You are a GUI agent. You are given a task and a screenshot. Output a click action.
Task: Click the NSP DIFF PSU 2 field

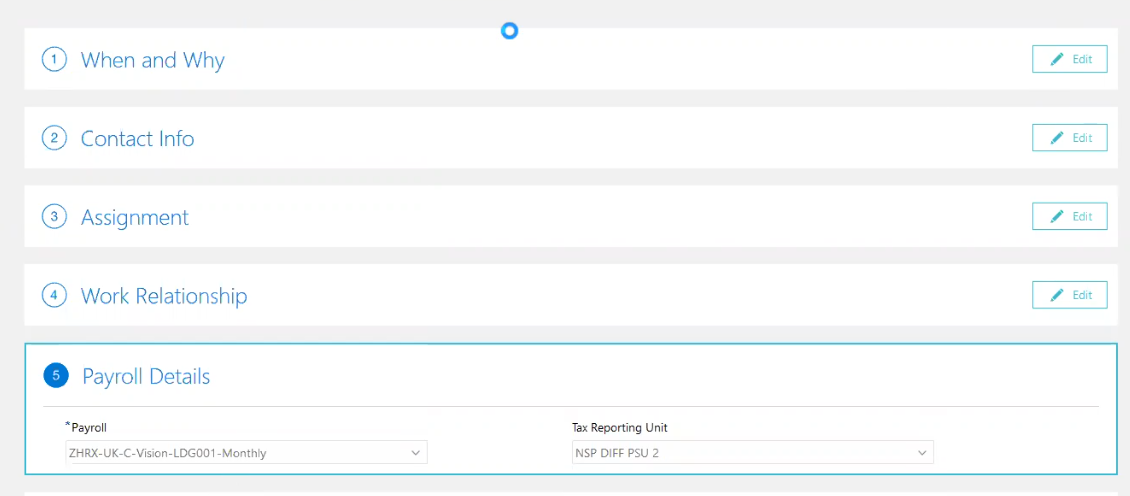(x=740, y=453)
